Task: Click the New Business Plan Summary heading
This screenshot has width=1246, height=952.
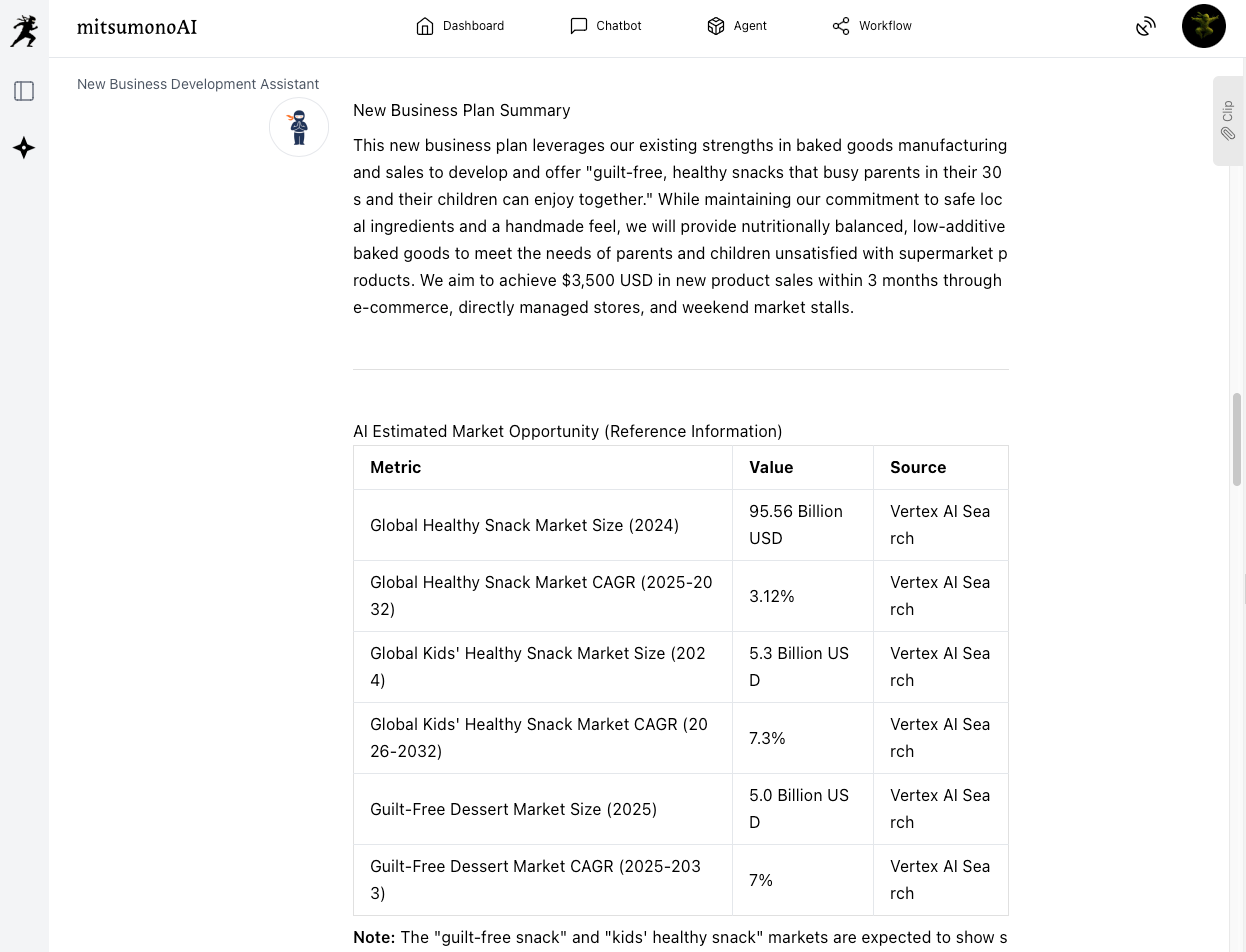Action: pos(461,110)
